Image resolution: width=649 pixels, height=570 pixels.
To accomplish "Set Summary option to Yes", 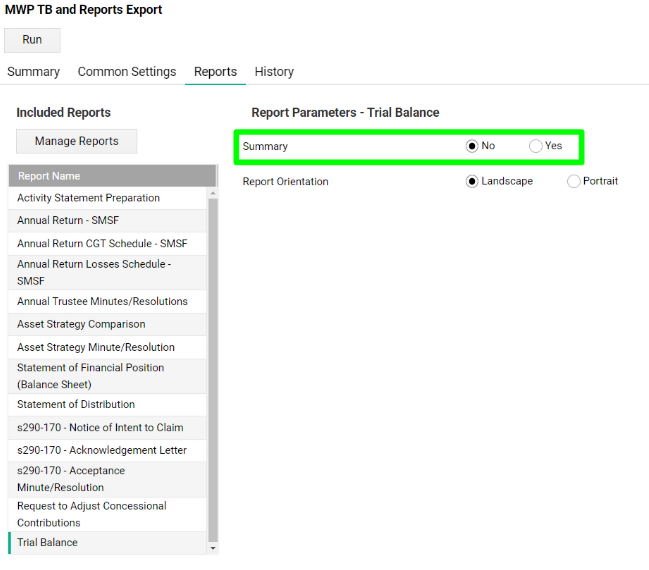I will click(x=536, y=146).
